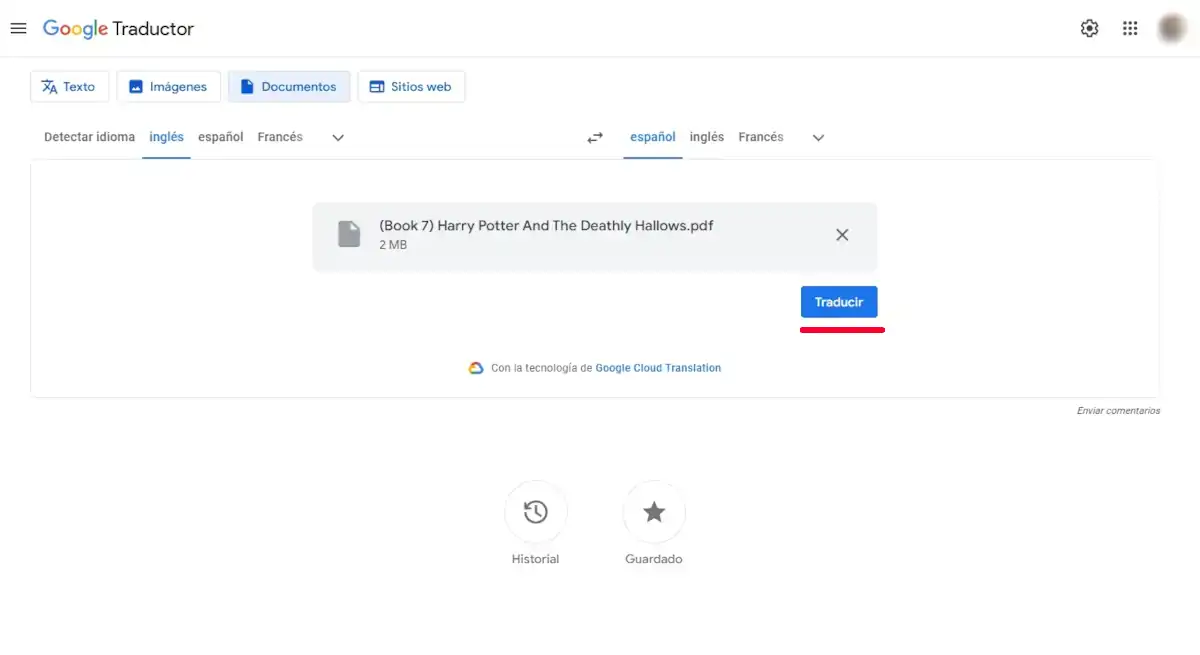Switch source language to Detectar idioma

88,137
